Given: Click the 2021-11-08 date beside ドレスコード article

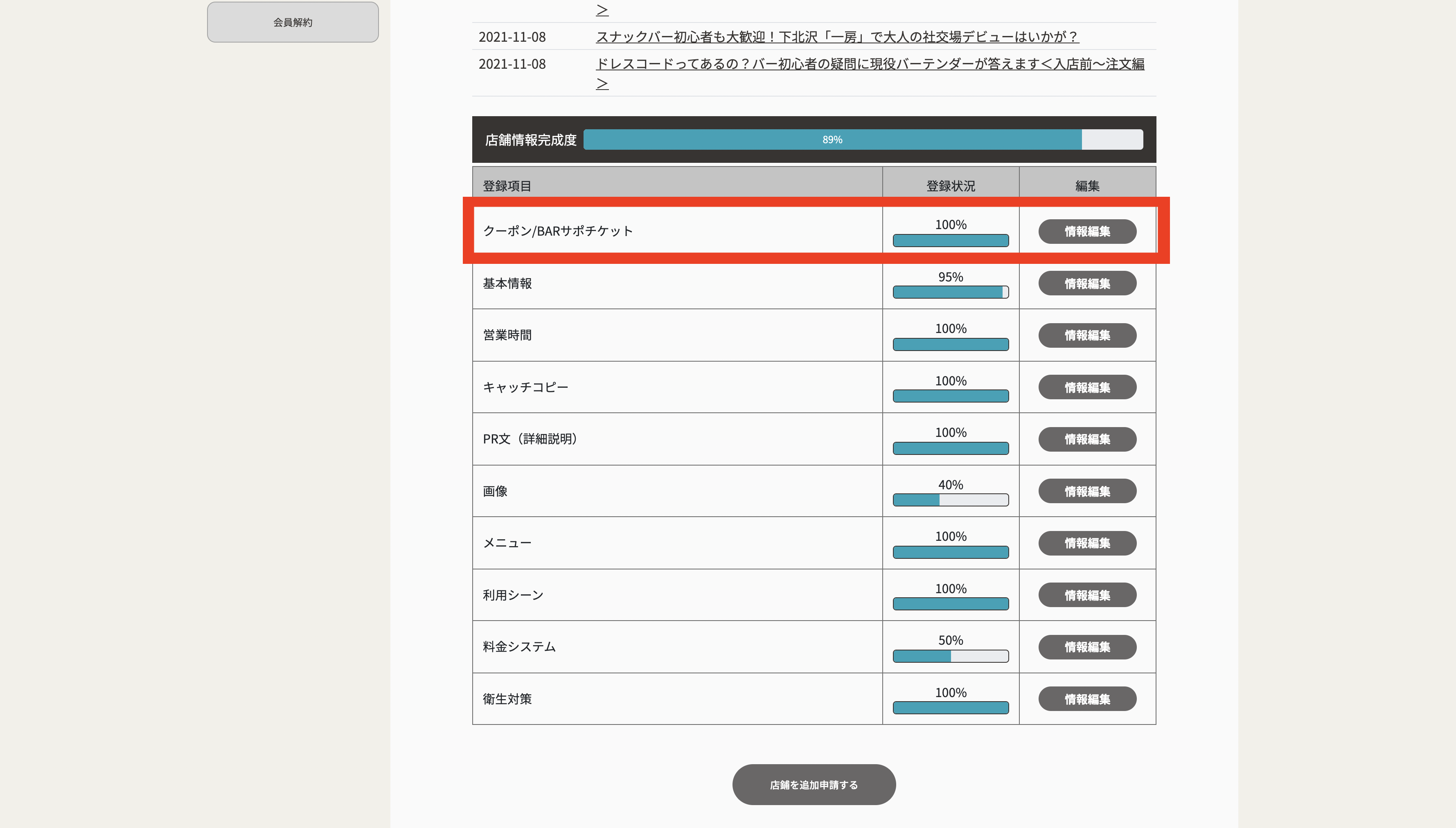Looking at the screenshot, I should coord(512,64).
